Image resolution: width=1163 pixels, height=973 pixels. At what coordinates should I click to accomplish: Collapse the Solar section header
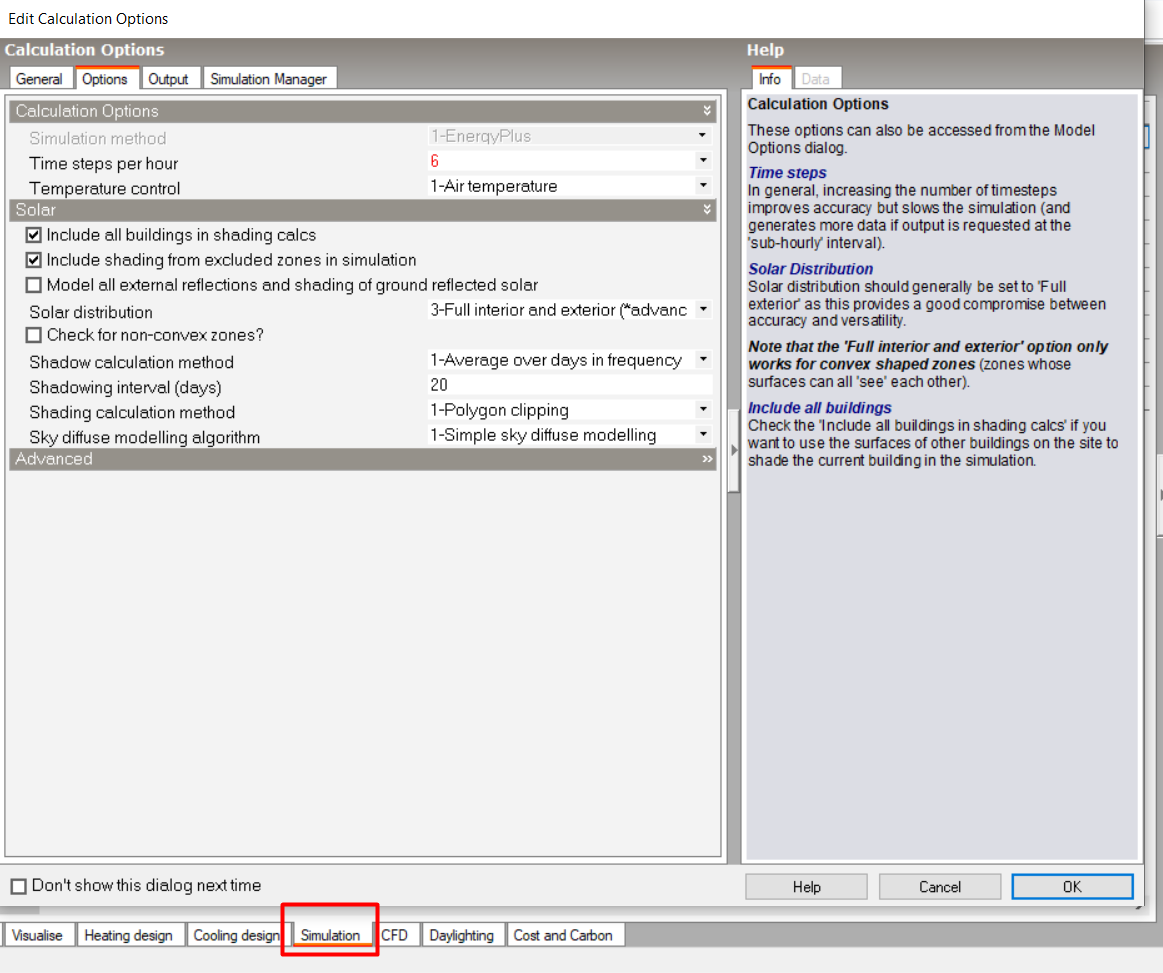pyautogui.click(x=363, y=210)
